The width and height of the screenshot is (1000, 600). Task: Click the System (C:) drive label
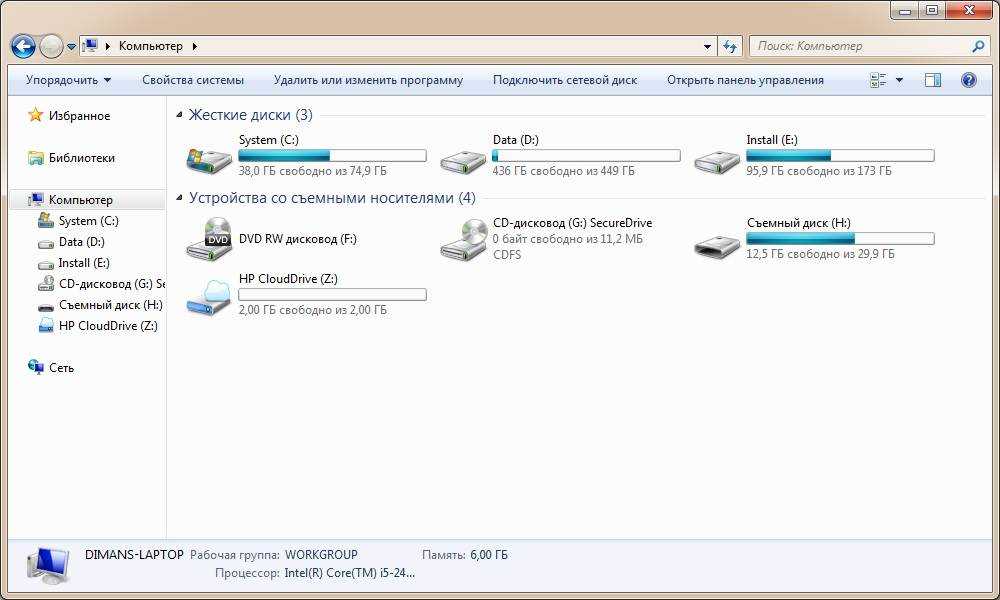point(268,140)
